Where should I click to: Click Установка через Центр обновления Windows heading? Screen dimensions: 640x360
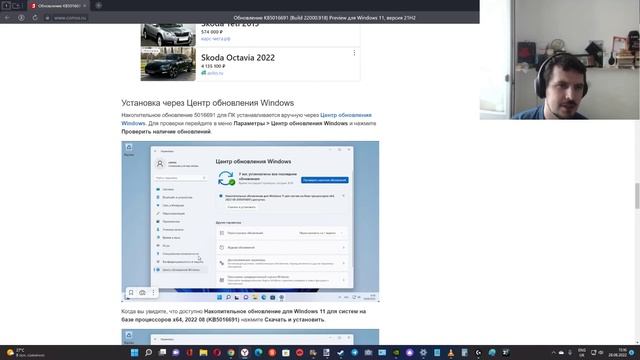click(207, 103)
